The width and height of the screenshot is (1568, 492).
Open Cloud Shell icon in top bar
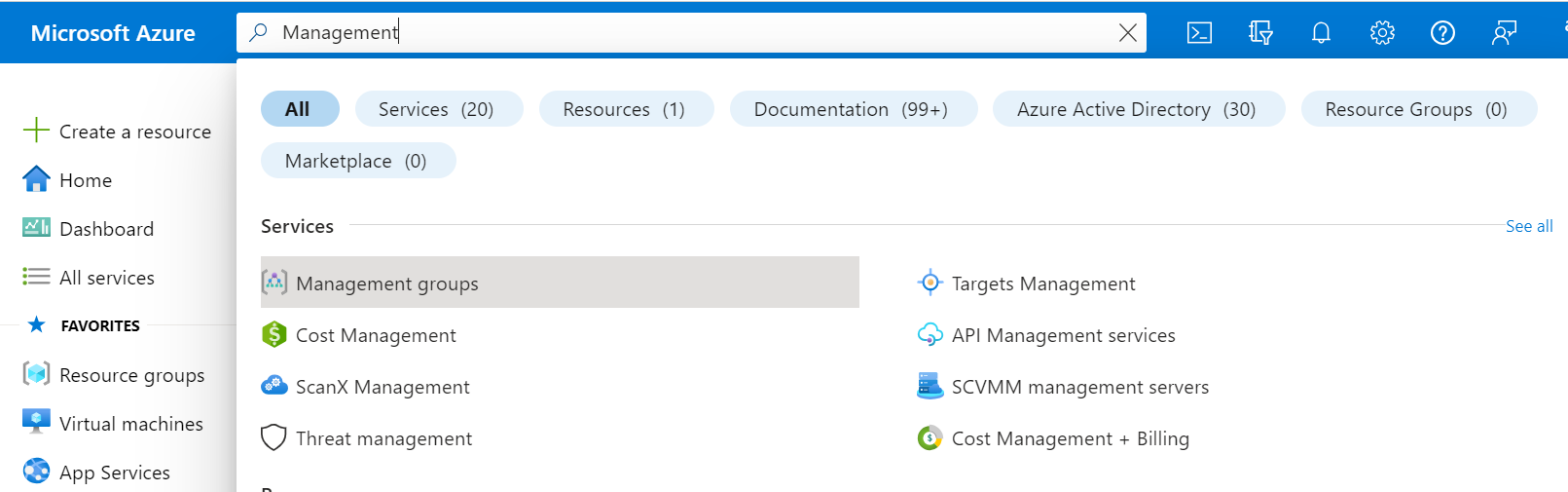click(x=1199, y=33)
